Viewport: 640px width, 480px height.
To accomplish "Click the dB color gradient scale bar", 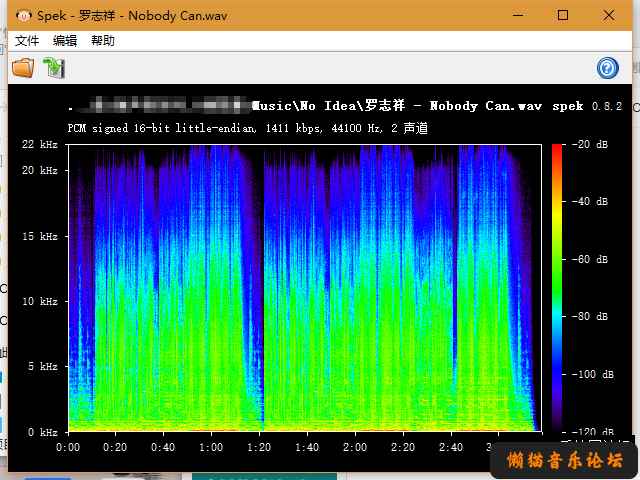I will pyautogui.click(x=557, y=288).
